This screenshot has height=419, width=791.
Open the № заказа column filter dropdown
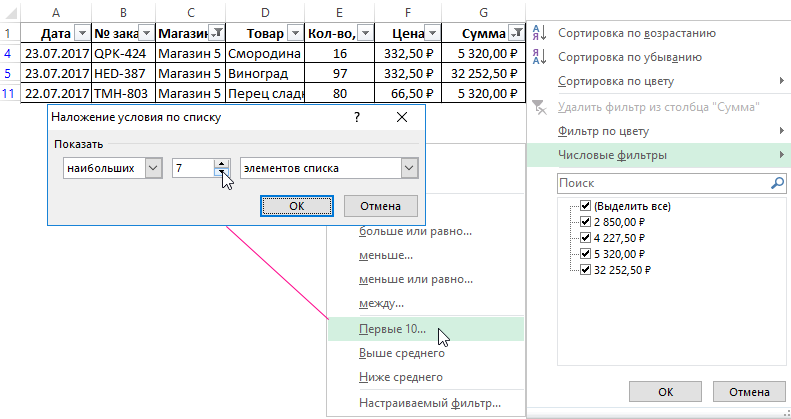click(146, 33)
